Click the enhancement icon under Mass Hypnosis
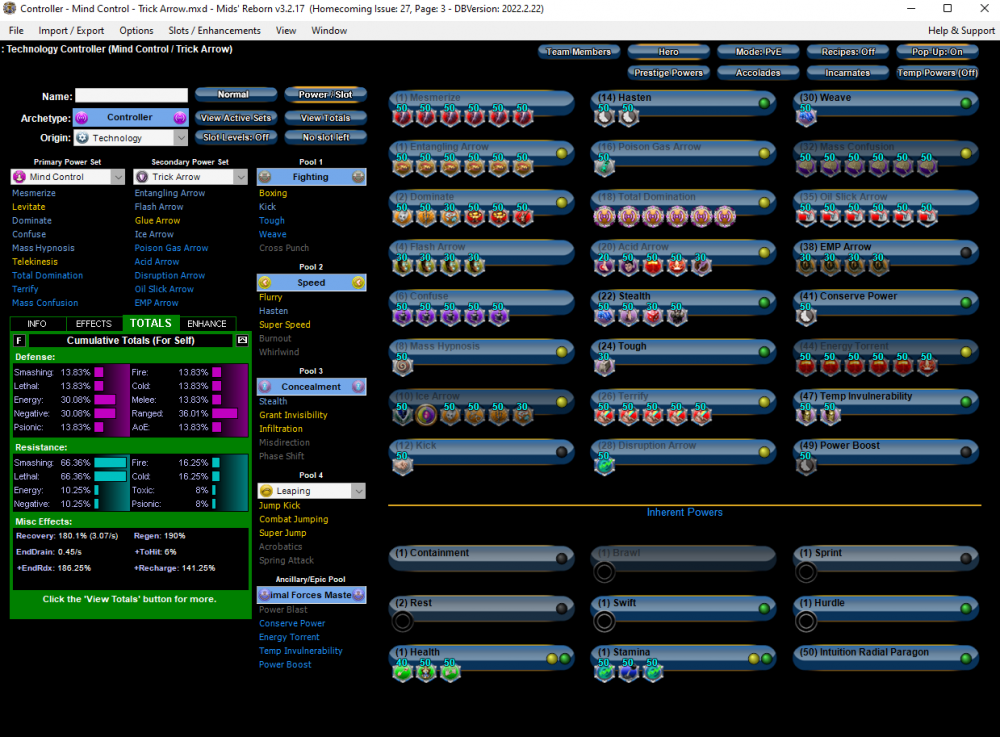The image size is (1000, 737). tap(404, 366)
